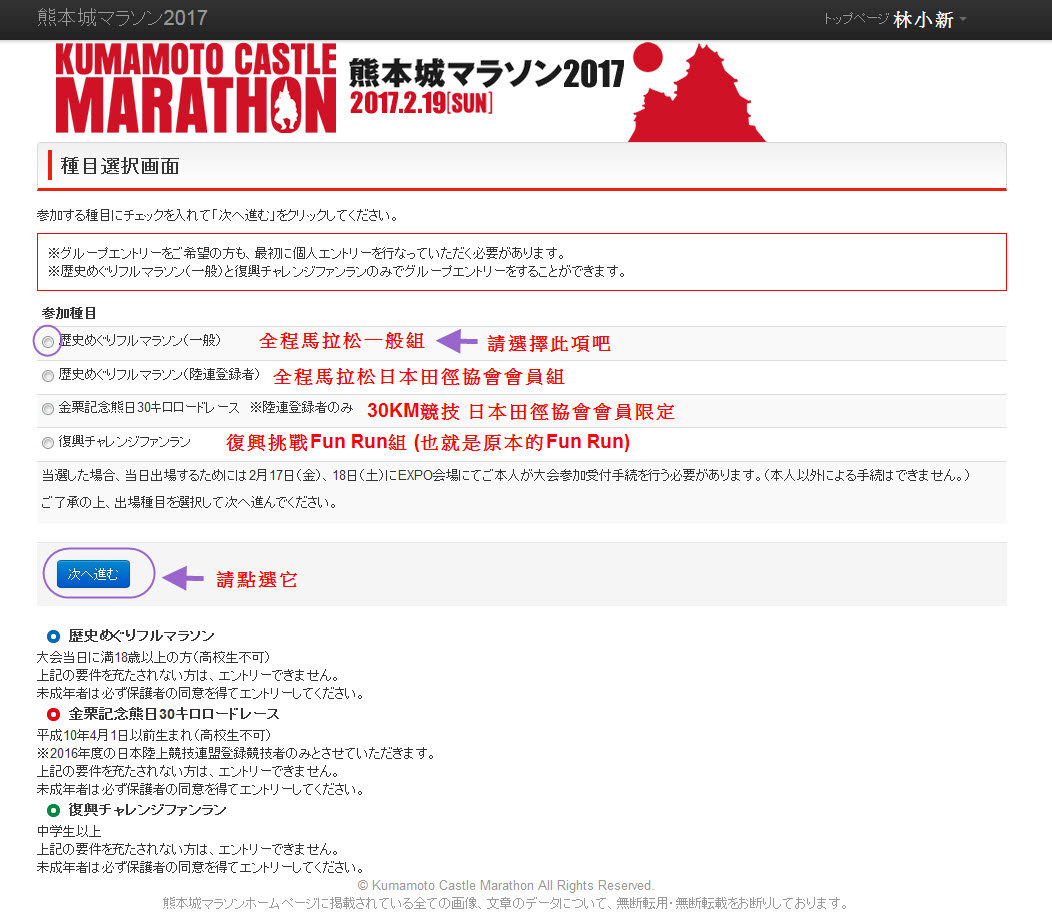Viewport: 1052px width, 923px height.
Task: Select 歴史めぐりフルマラソン(陸連登録者) radio button
Action: pyautogui.click(x=48, y=376)
